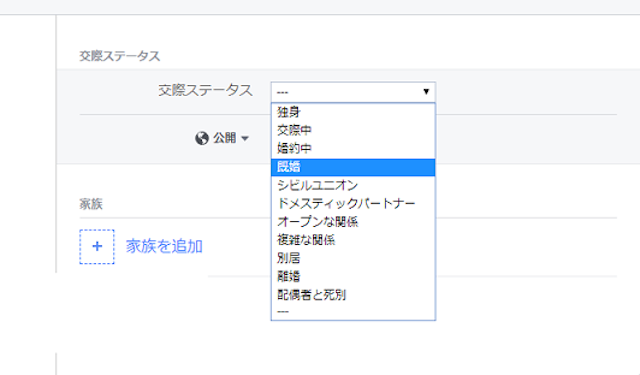Choose 交際中 in the dropdown list

353,130
